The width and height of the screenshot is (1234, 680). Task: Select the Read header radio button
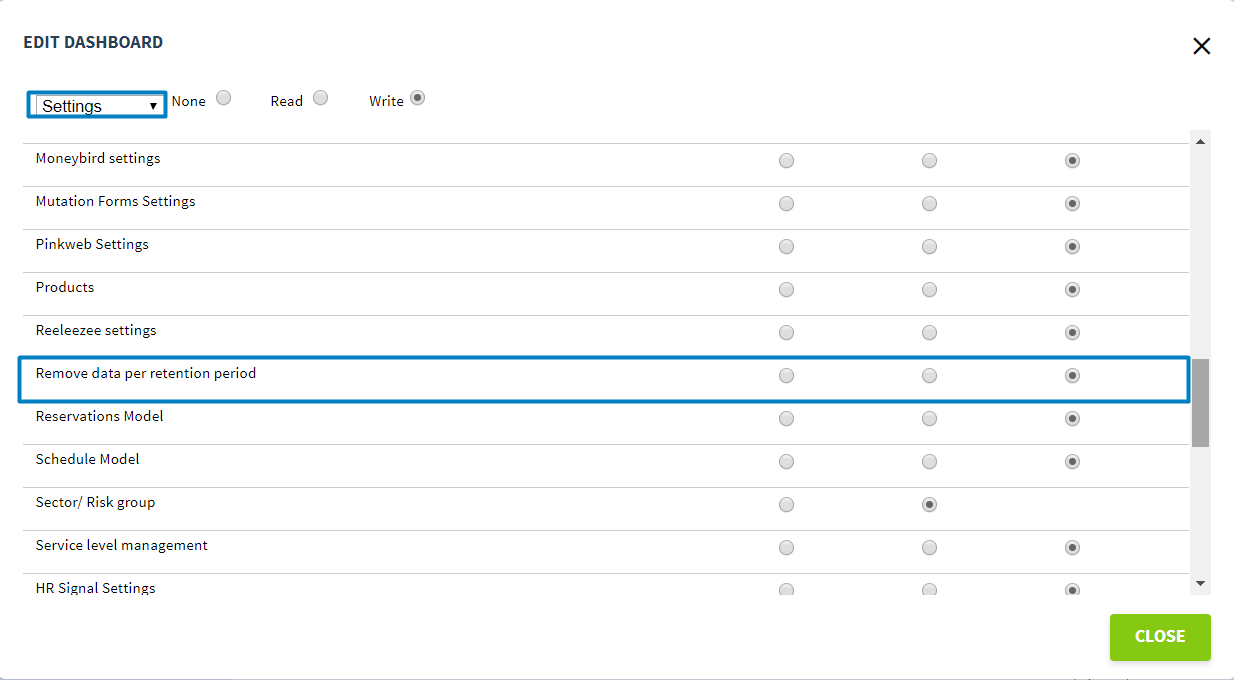tap(320, 98)
